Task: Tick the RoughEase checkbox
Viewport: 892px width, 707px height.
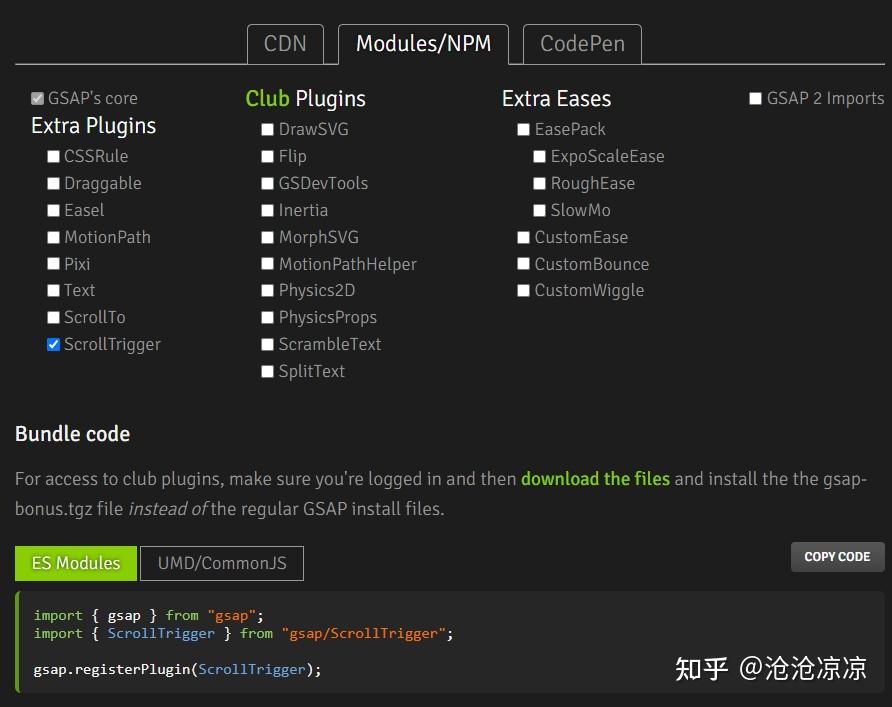Action: point(540,184)
